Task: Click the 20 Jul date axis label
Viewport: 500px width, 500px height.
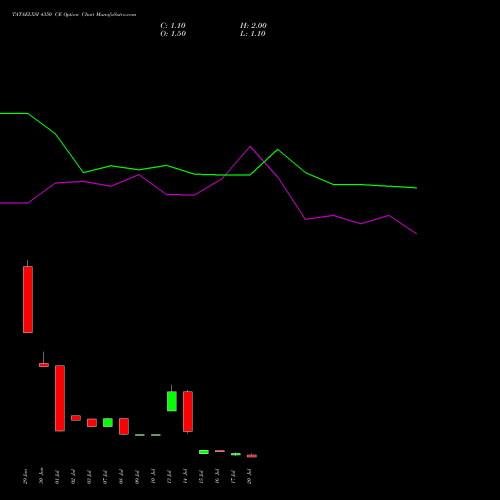Action: 250,476
